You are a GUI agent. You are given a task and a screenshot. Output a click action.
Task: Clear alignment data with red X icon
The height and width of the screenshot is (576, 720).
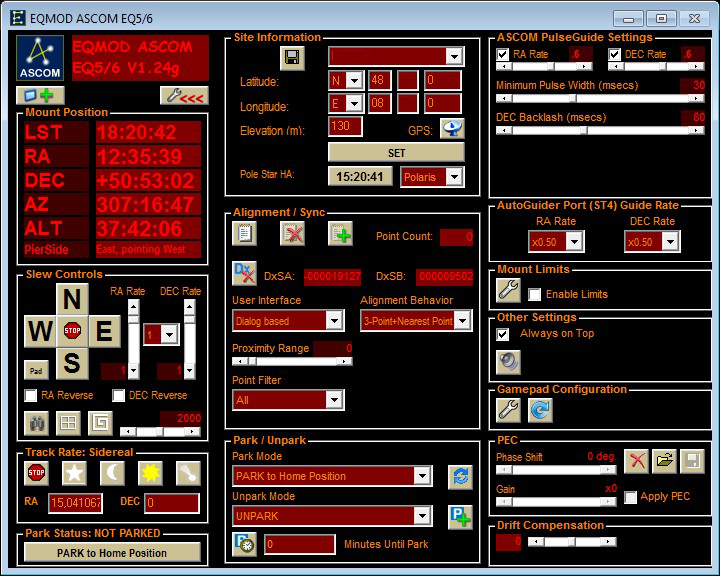pyautogui.click(x=292, y=233)
